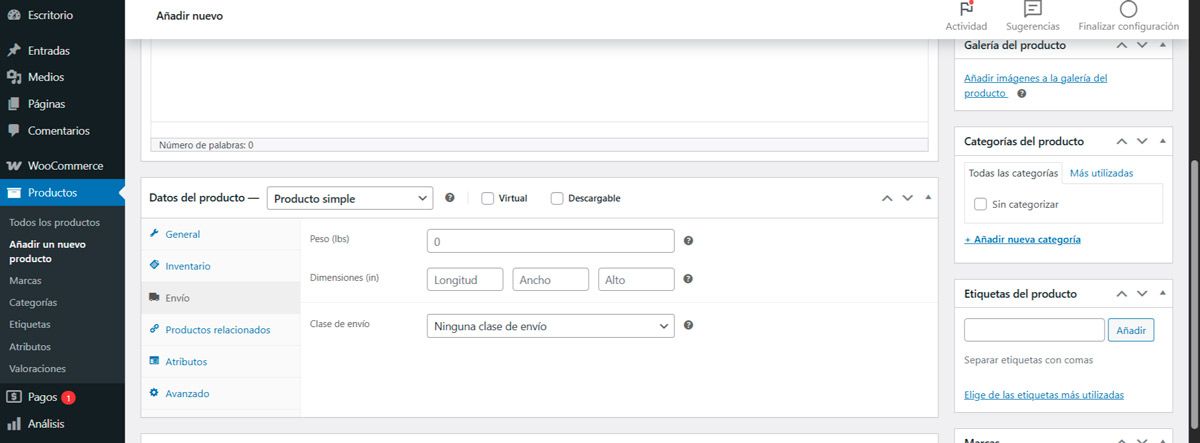Collapse the Etiquetas del producto panel
1200x443 pixels.
[x=1163, y=294]
